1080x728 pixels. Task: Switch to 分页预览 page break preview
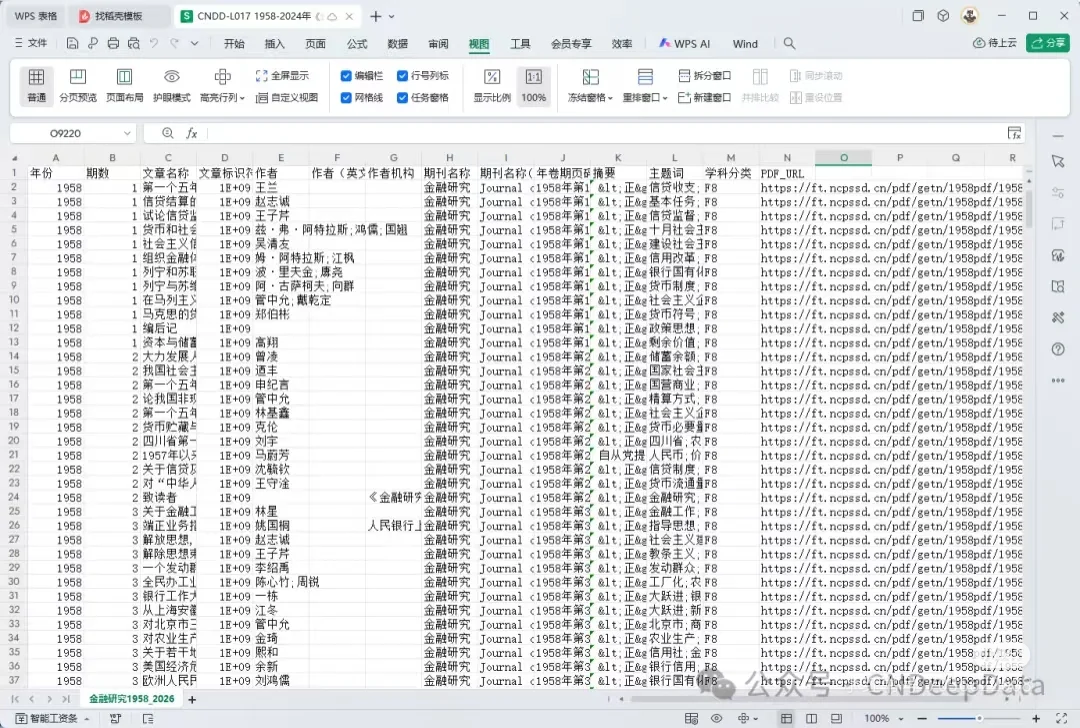point(78,86)
